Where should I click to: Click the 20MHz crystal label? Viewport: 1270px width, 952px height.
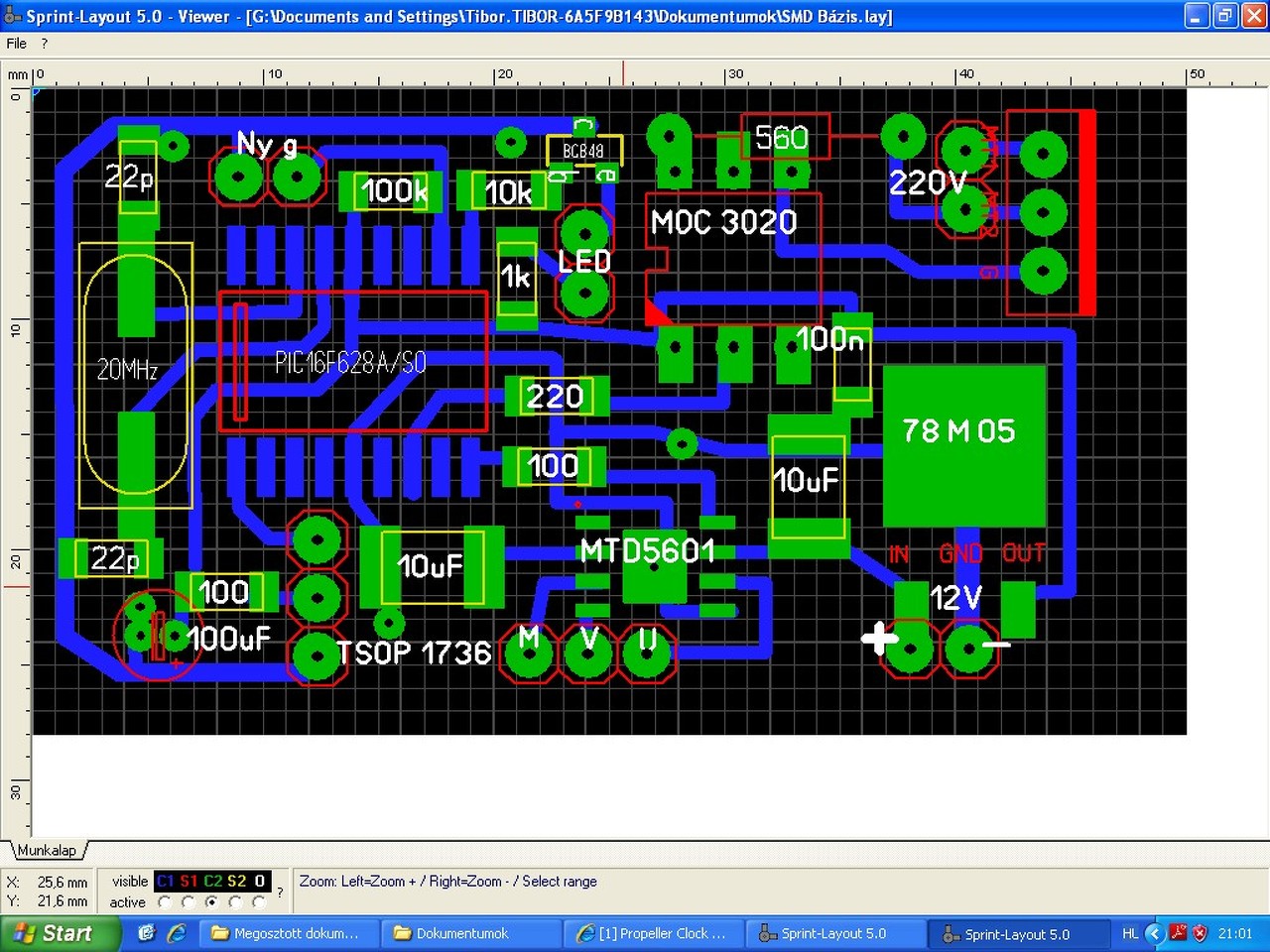pos(127,370)
